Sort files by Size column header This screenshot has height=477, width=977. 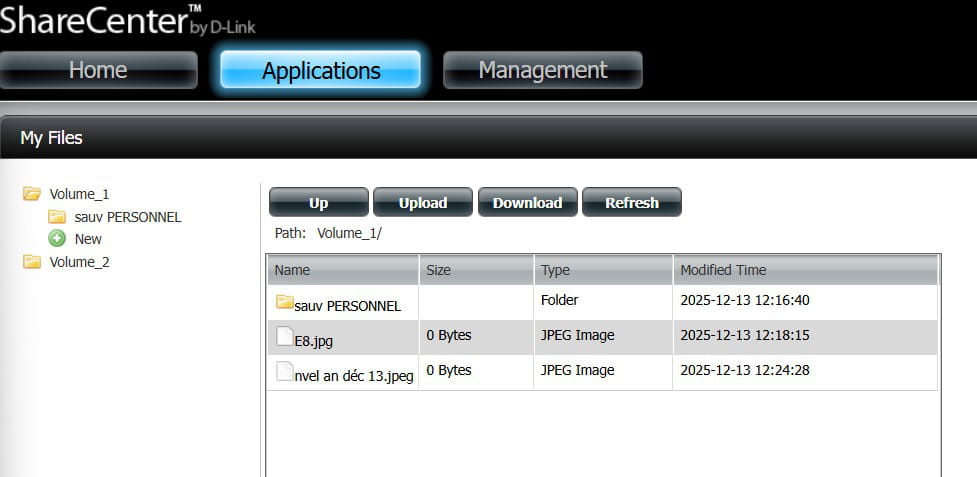coord(476,270)
